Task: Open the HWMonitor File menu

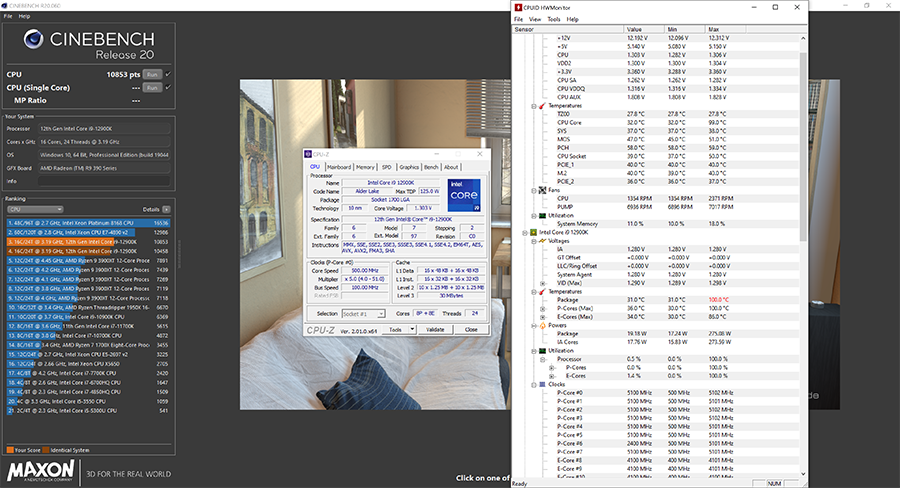Action: pos(518,19)
